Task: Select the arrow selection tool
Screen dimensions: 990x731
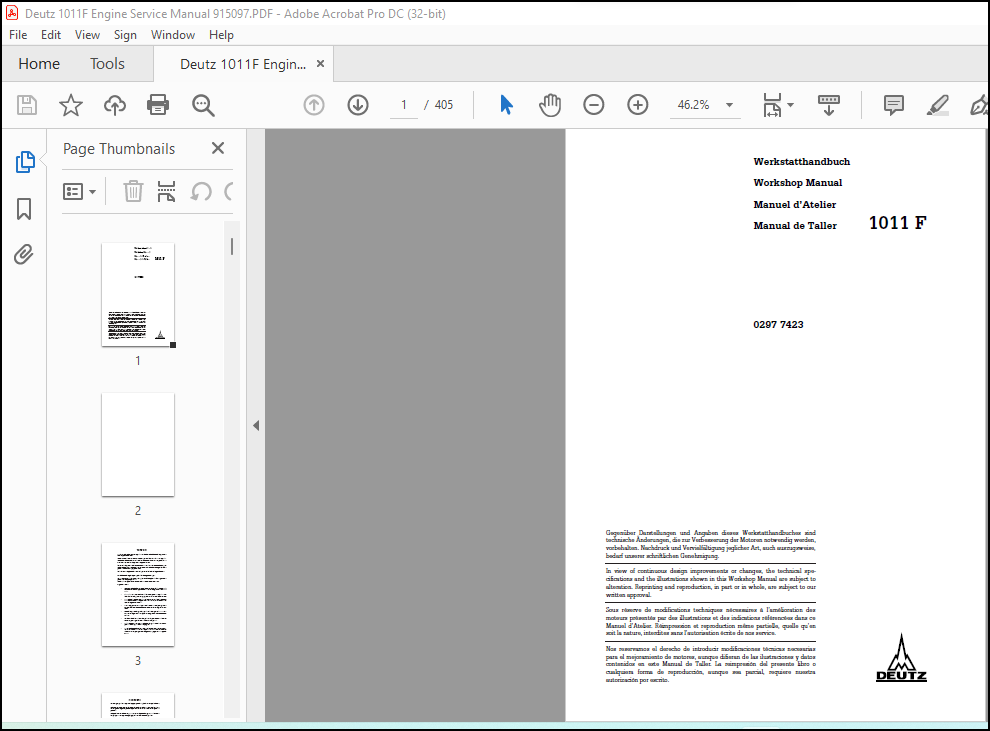Action: tap(506, 105)
